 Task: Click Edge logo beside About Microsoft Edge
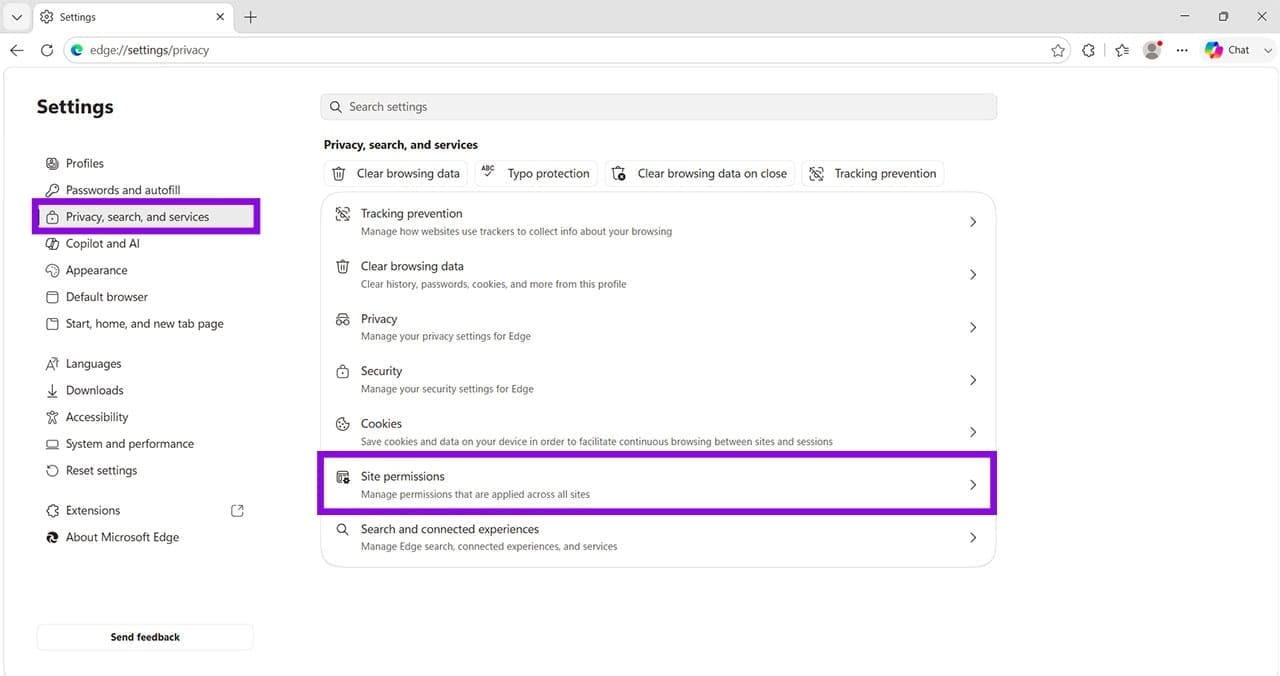(53, 538)
